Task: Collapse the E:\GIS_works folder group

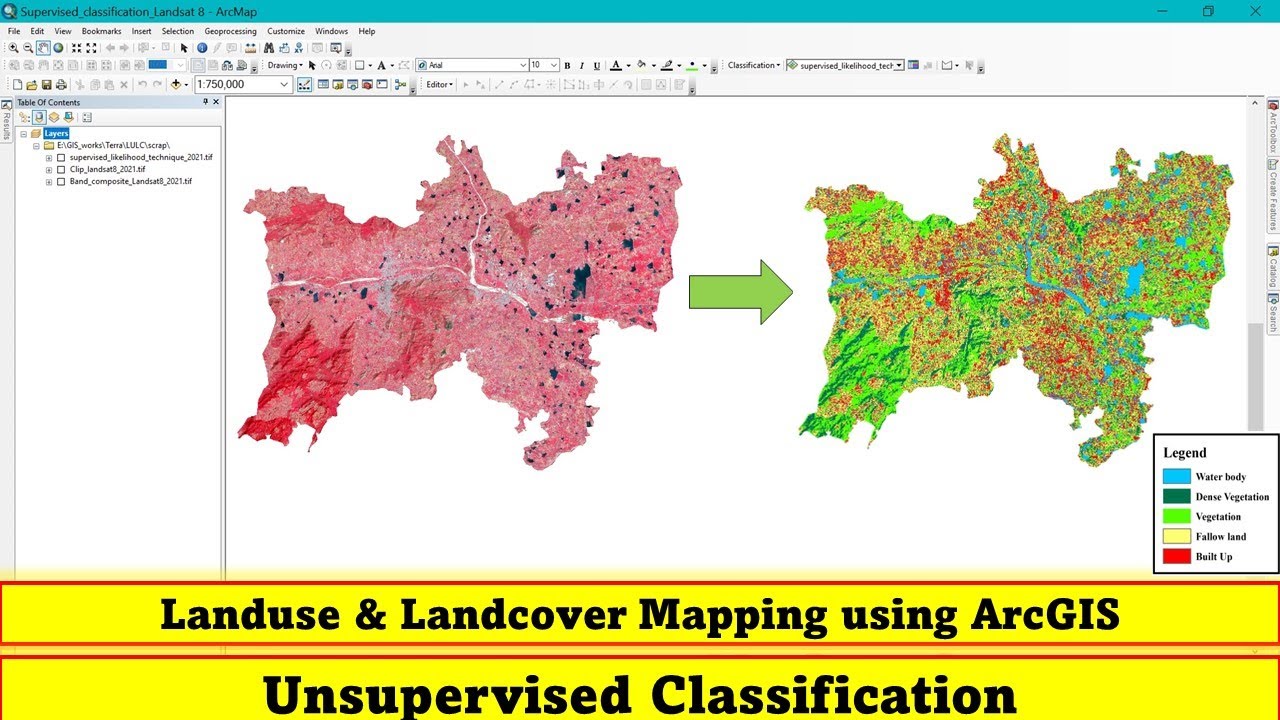Action: pos(36,146)
